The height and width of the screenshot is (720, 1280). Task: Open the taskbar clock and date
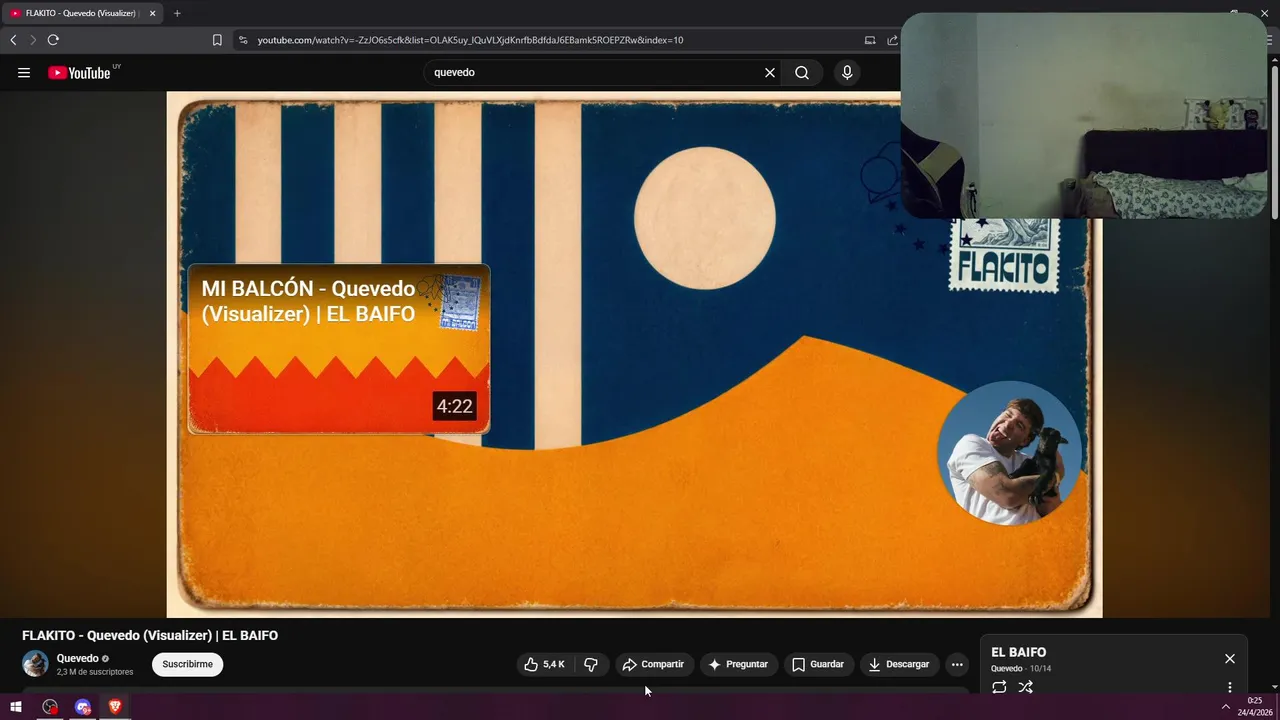(1255, 707)
